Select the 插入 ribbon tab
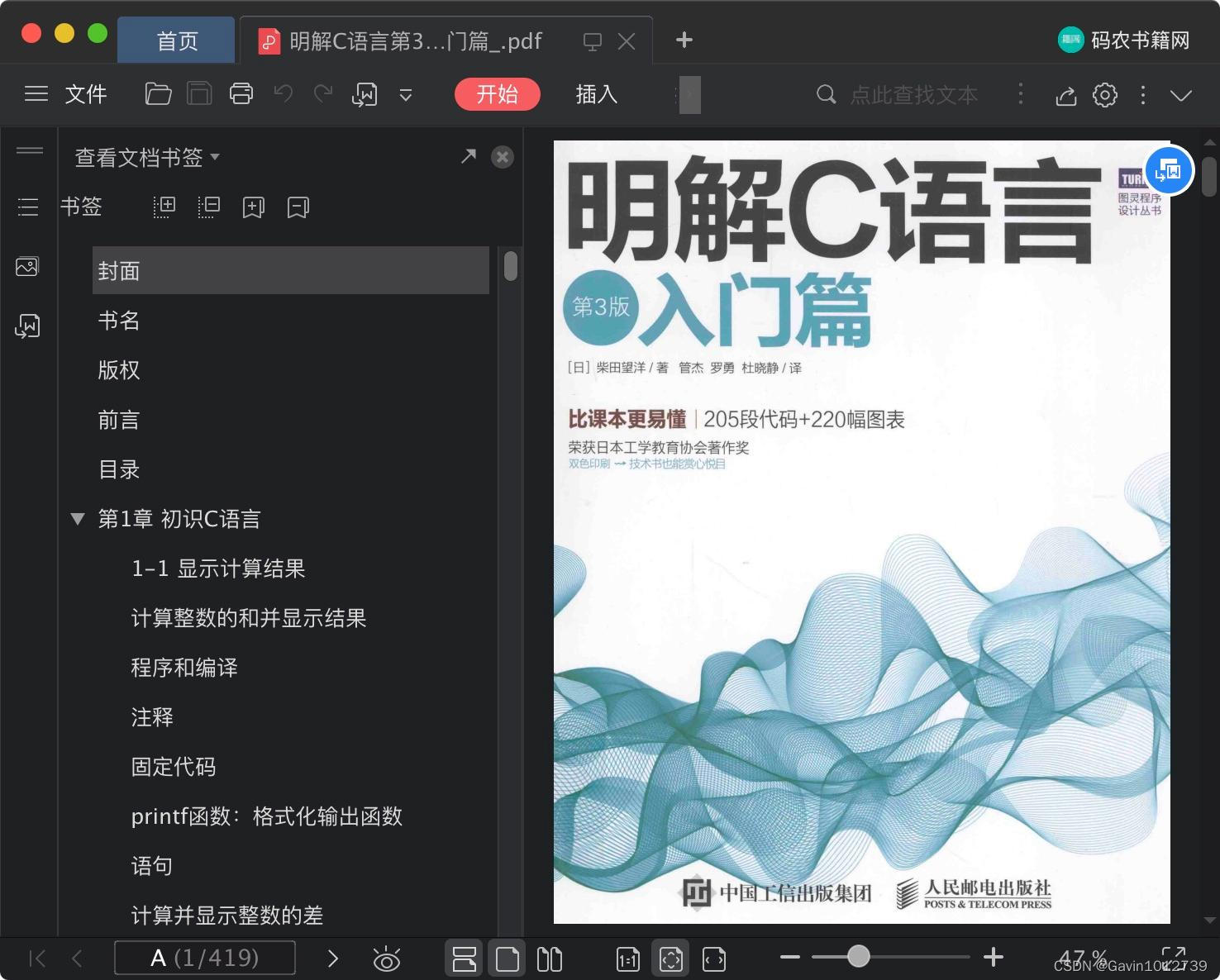1220x980 pixels. [x=597, y=94]
